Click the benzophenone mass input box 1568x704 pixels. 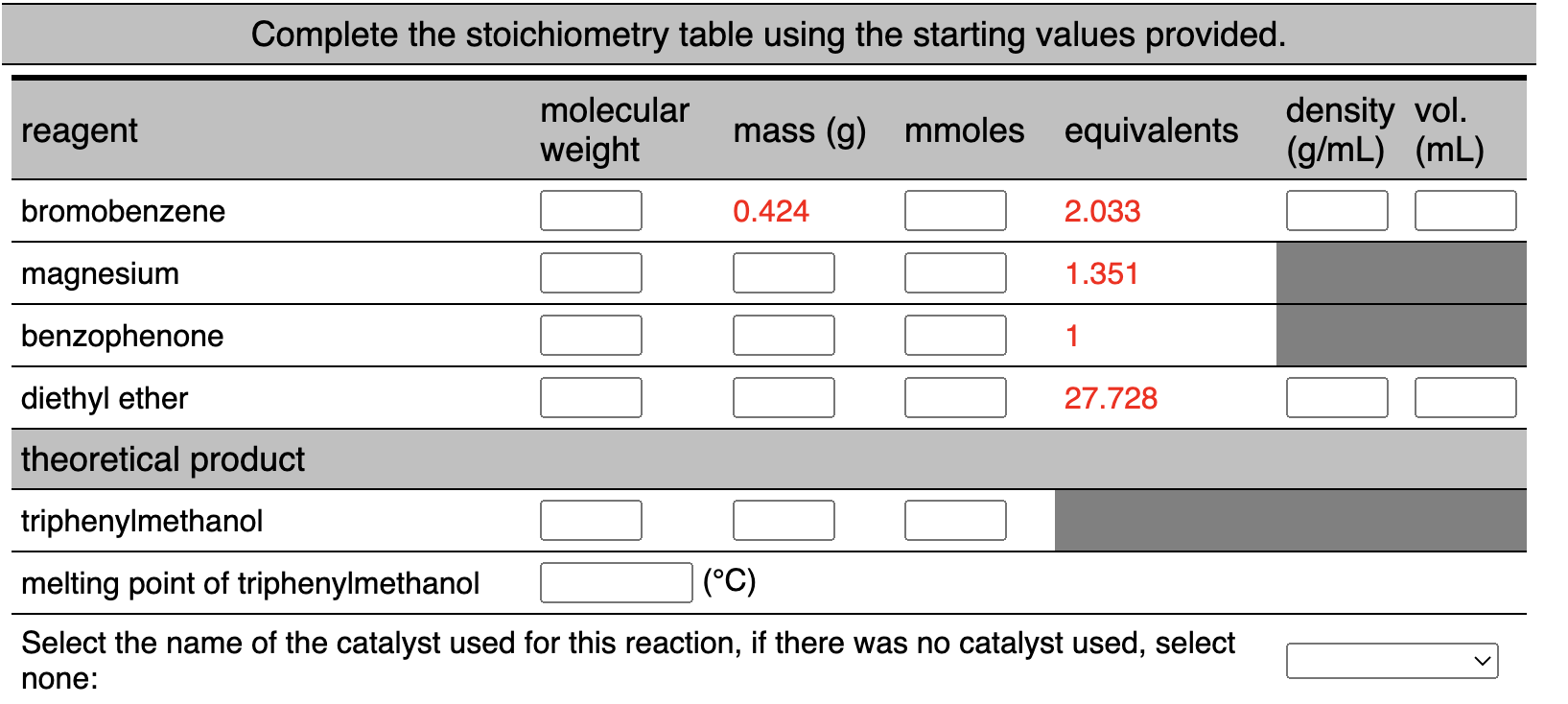784,335
